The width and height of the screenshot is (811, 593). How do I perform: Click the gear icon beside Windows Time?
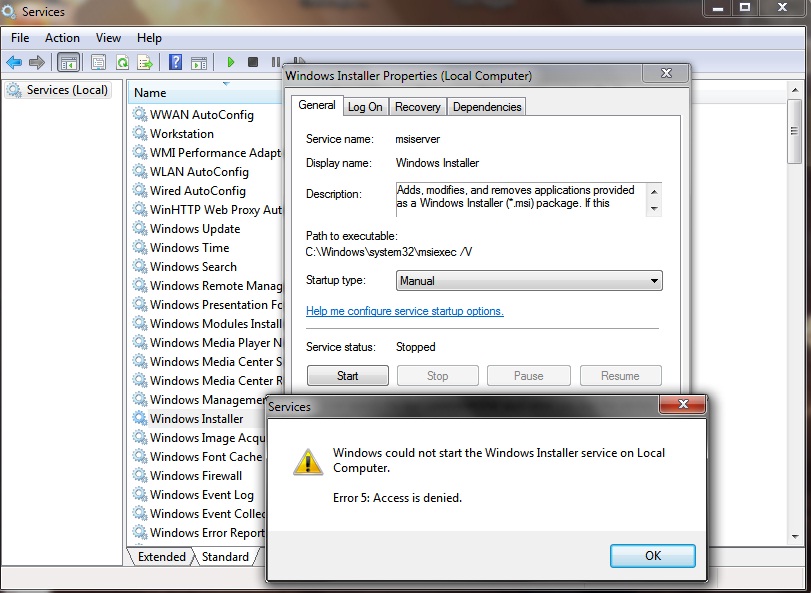[x=140, y=247]
